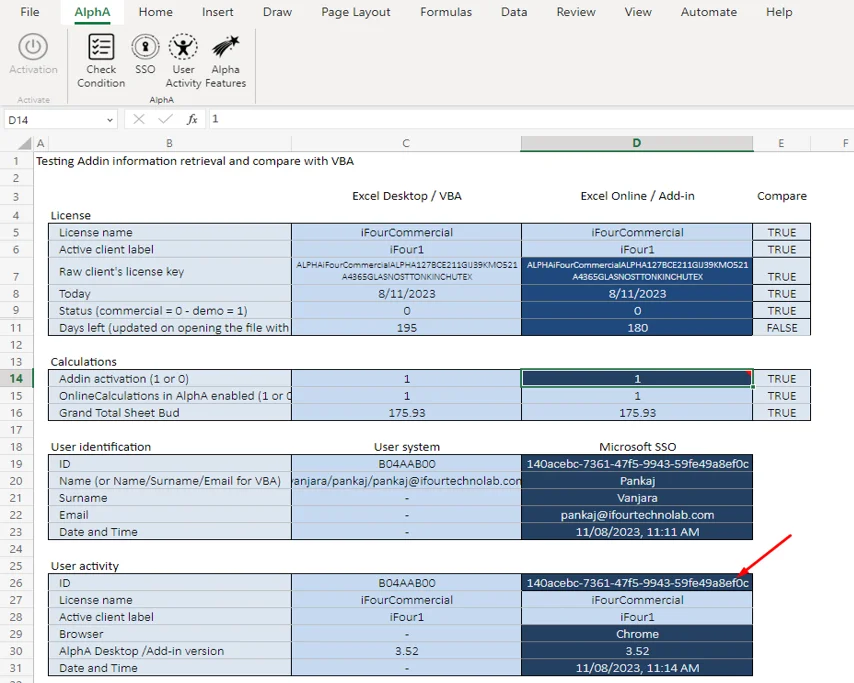This screenshot has width=854, height=683.
Task: Open the Insert ribbon tab
Action: click(x=217, y=12)
